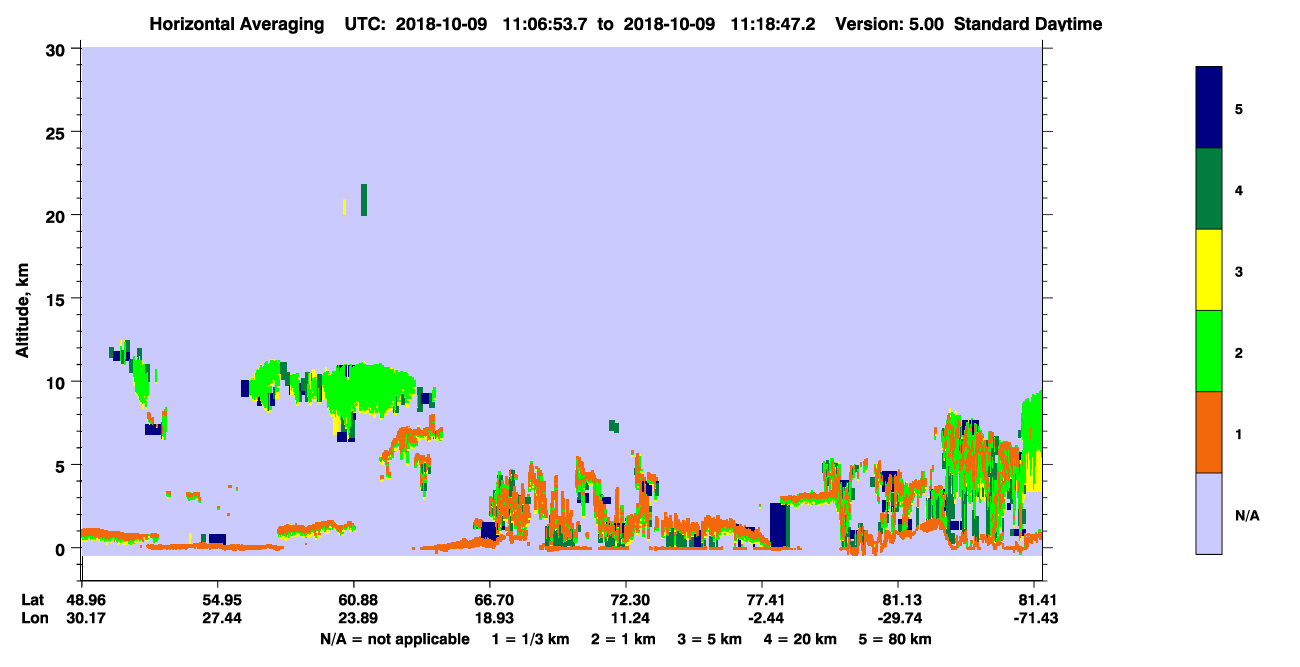Click the longitude value -71.43
Screen dimensions: 1300x667
(1037, 618)
